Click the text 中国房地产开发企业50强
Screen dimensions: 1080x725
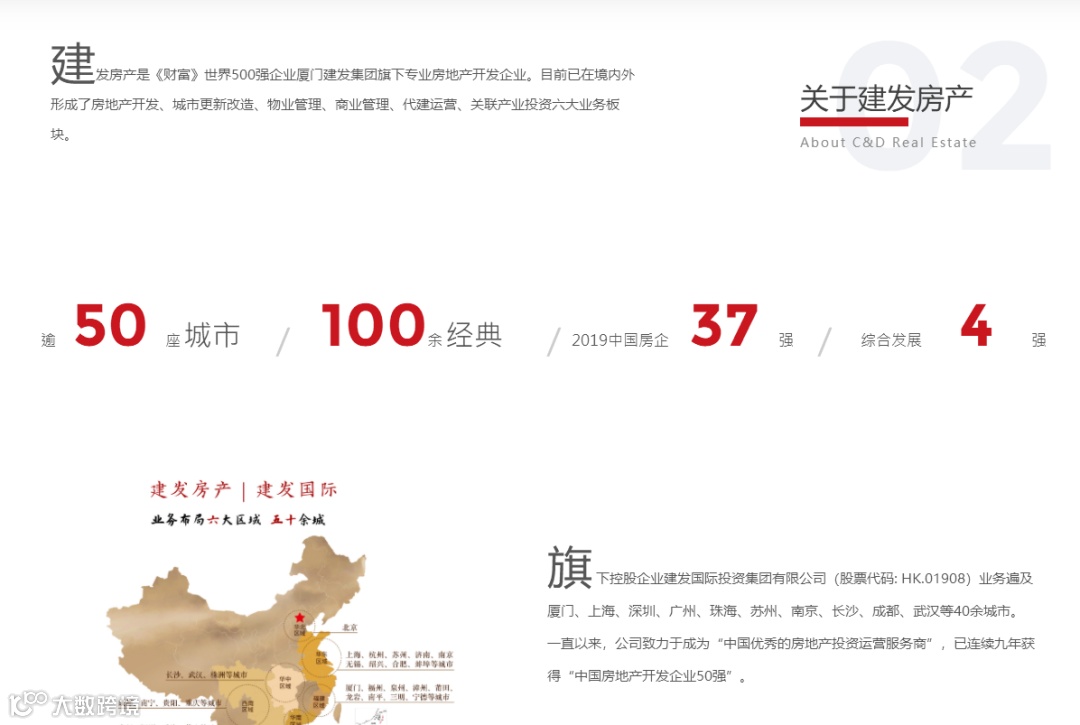pos(650,676)
